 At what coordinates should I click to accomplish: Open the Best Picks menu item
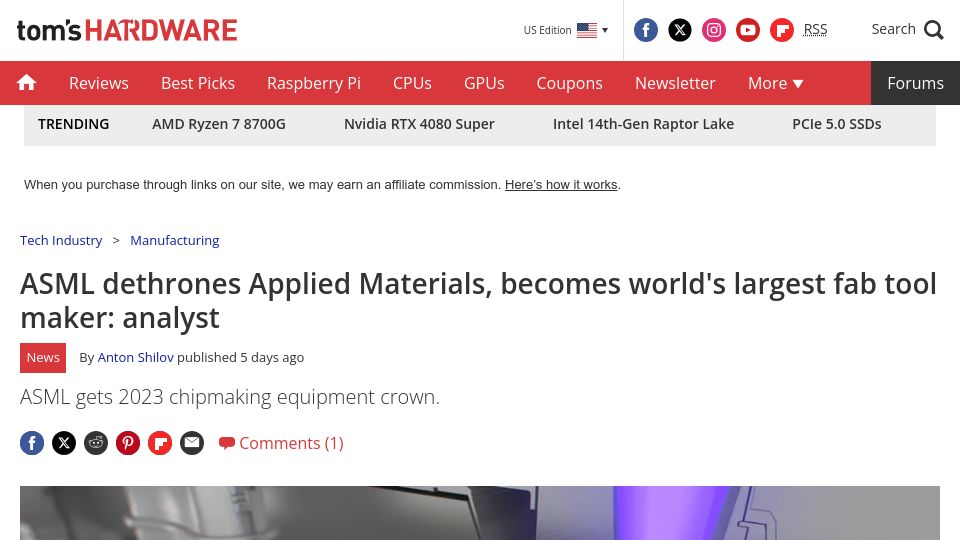(x=198, y=83)
